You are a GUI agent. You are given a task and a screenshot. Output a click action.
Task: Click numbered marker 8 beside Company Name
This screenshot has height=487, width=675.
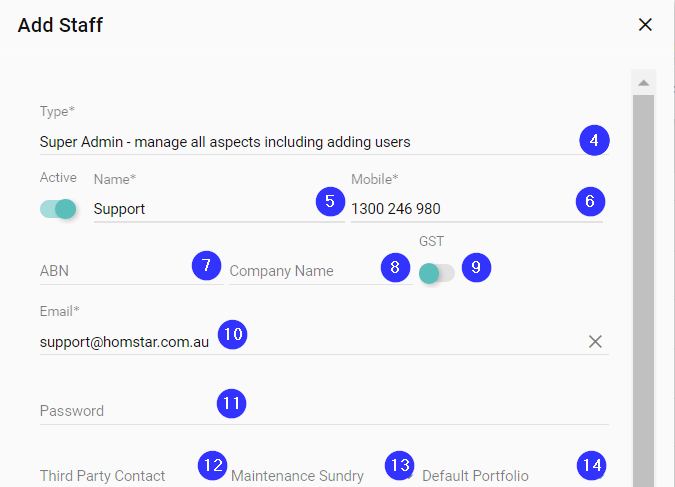coord(395,267)
